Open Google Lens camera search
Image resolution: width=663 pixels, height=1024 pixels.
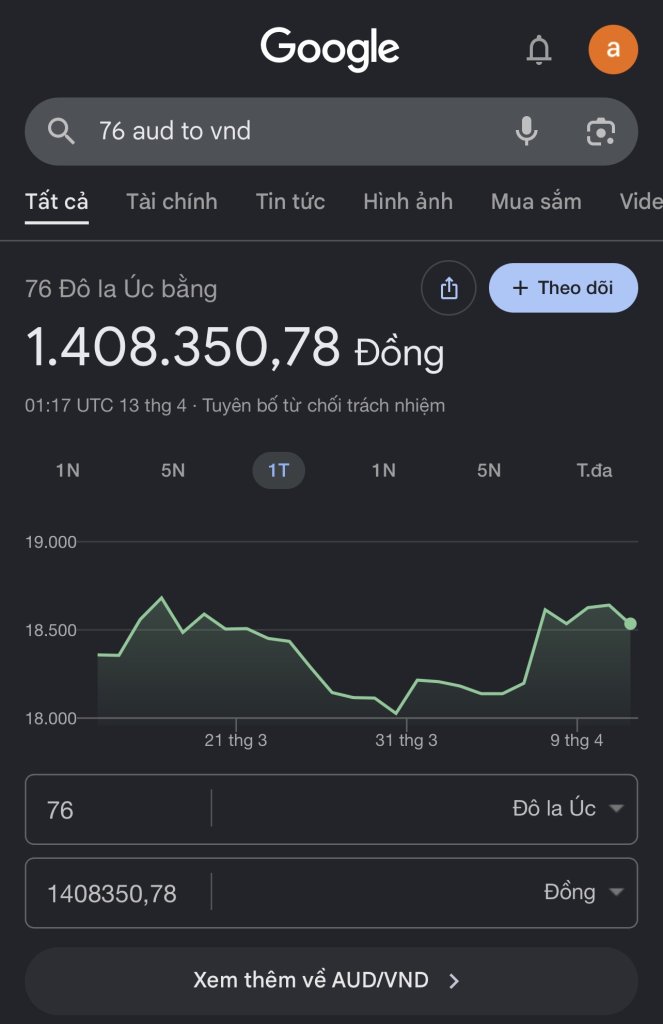[600, 131]
